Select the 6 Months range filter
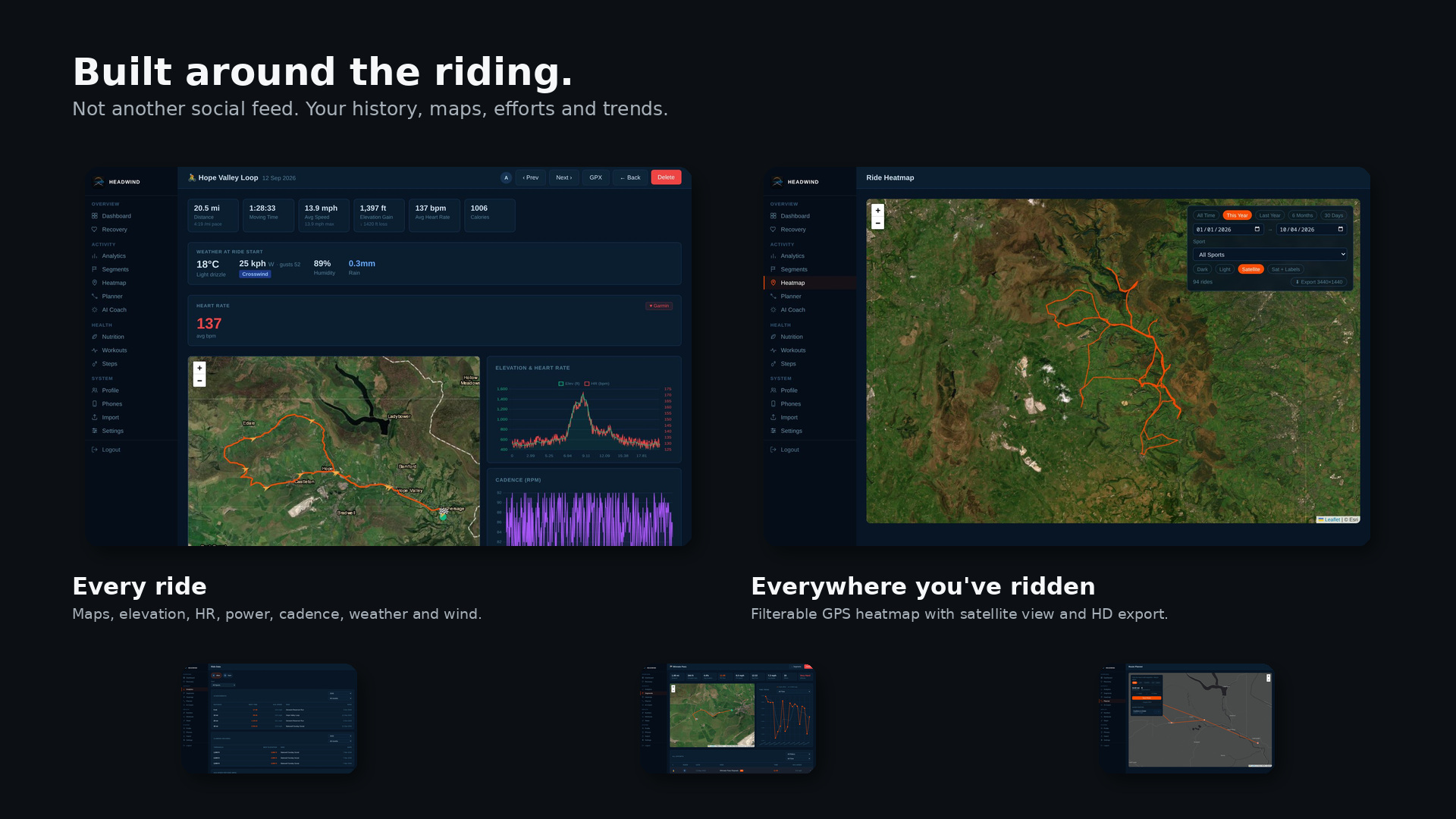 click(x=1302, y=215)
